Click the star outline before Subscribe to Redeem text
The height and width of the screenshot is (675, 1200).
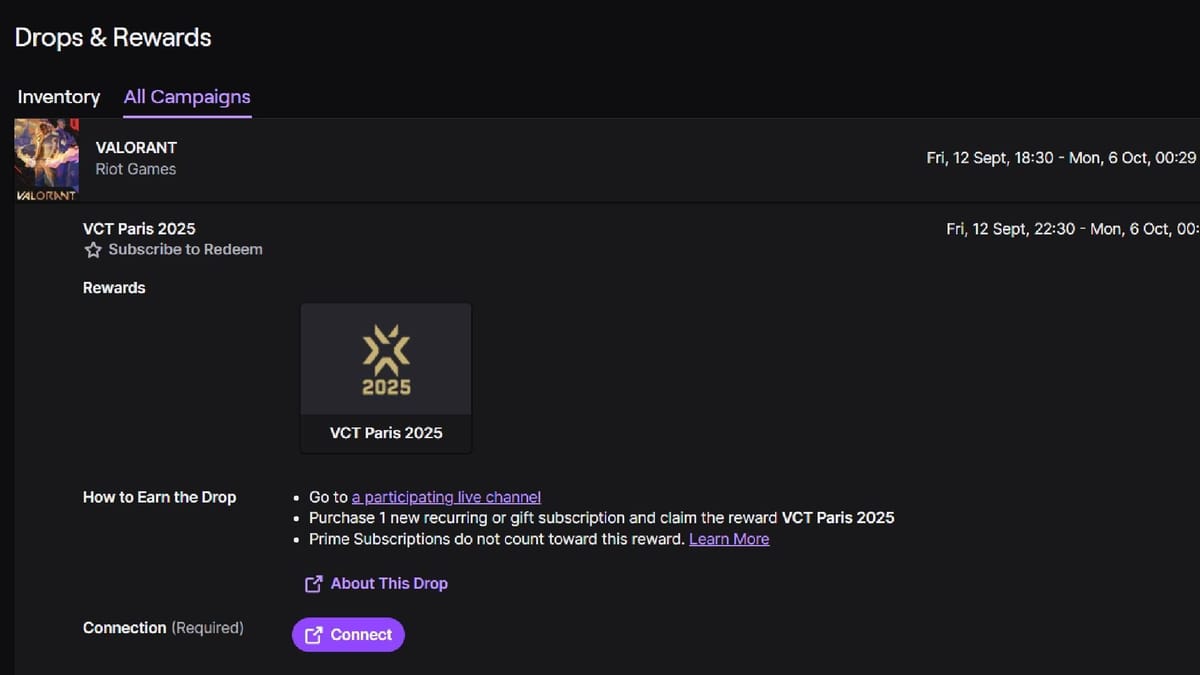93,249
